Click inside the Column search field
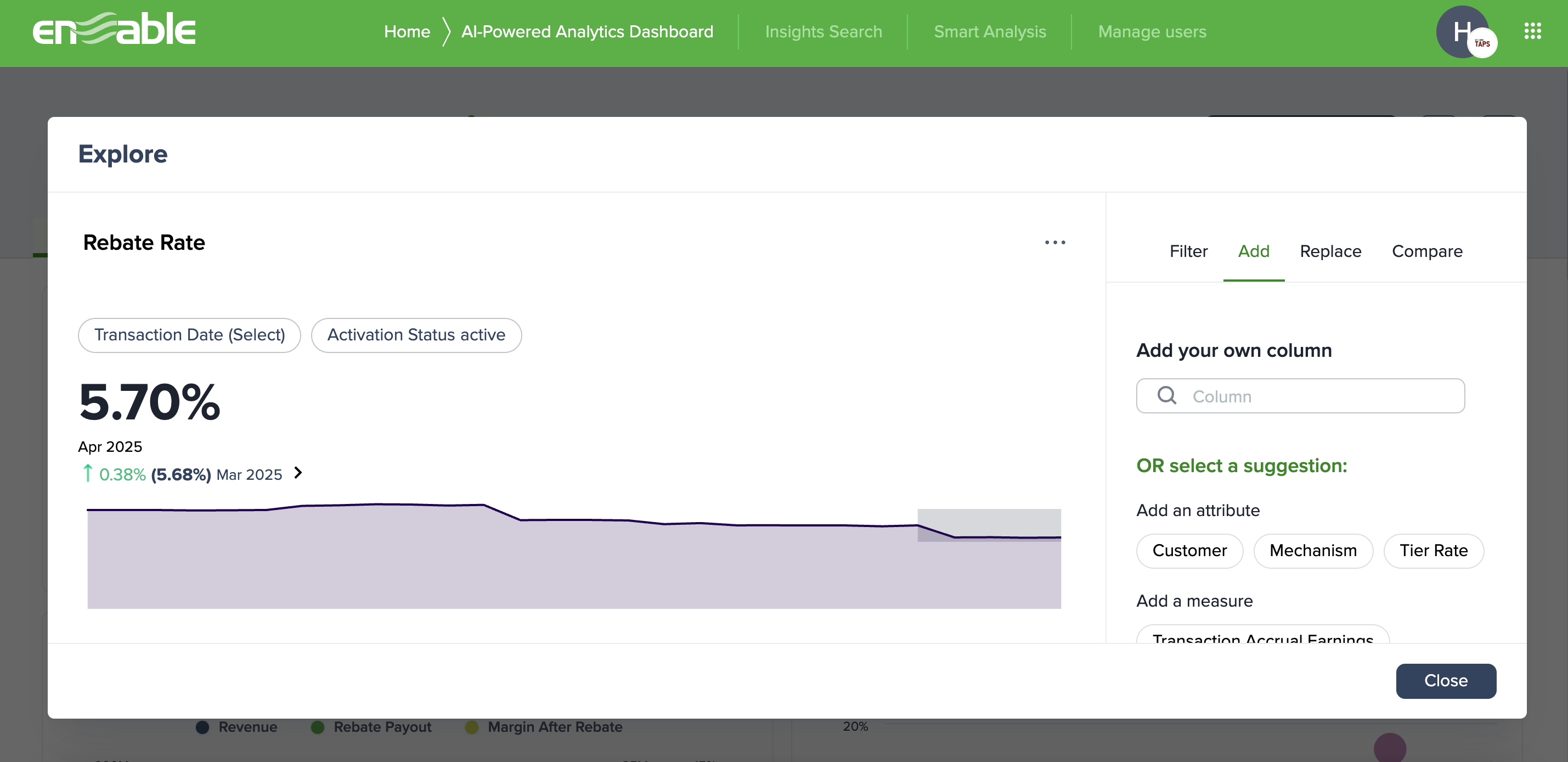The width and height of the screenshot is (1568, 762). tap(1300, 396)
